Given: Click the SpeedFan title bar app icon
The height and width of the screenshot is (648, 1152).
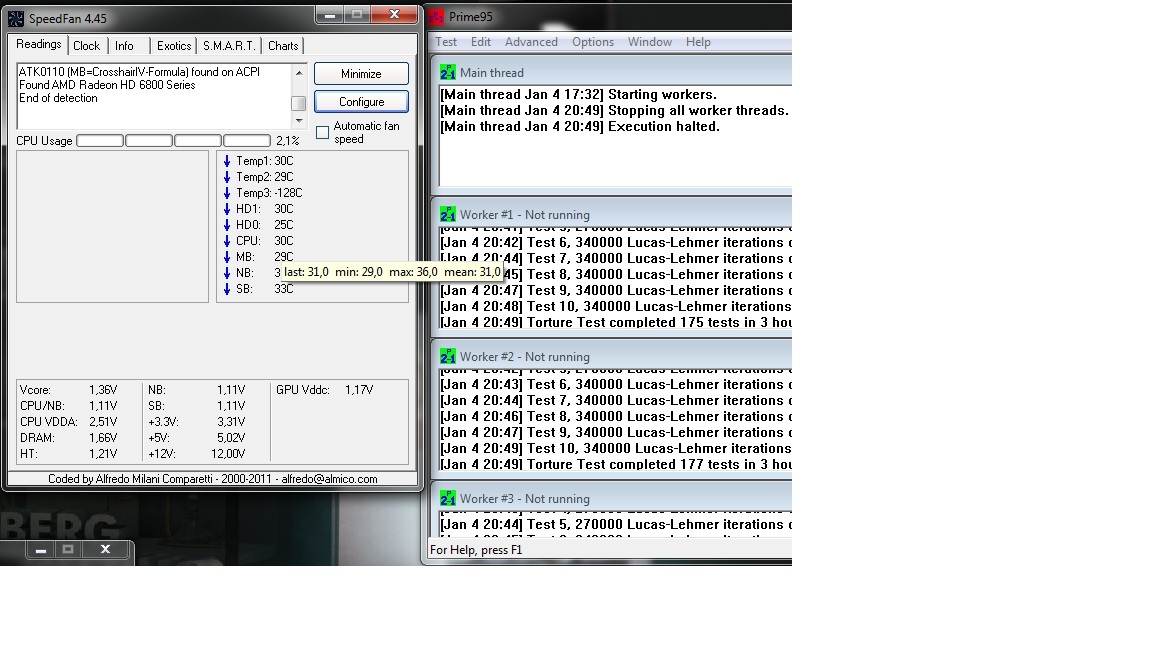Looking at the screenshot, I should coord(15,18).
